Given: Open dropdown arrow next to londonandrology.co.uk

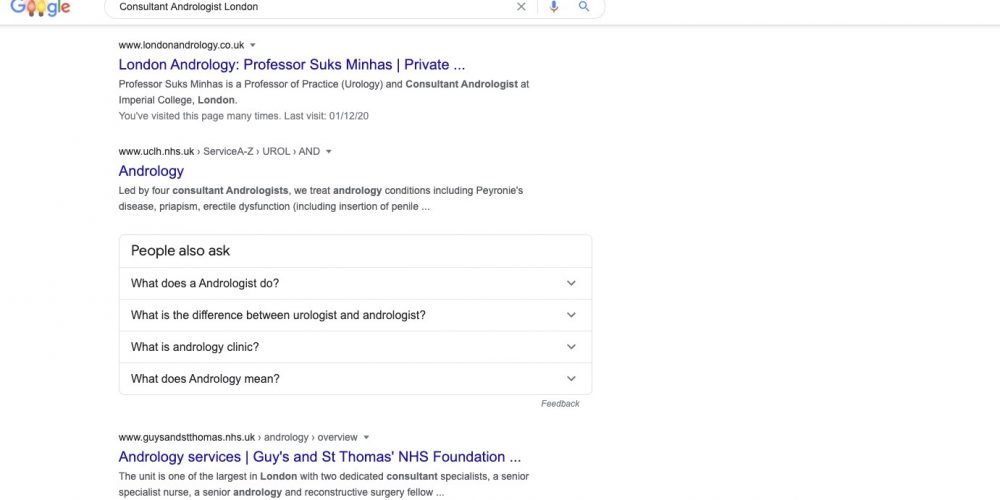Looking at the screenshot, I should coord(253,45).
